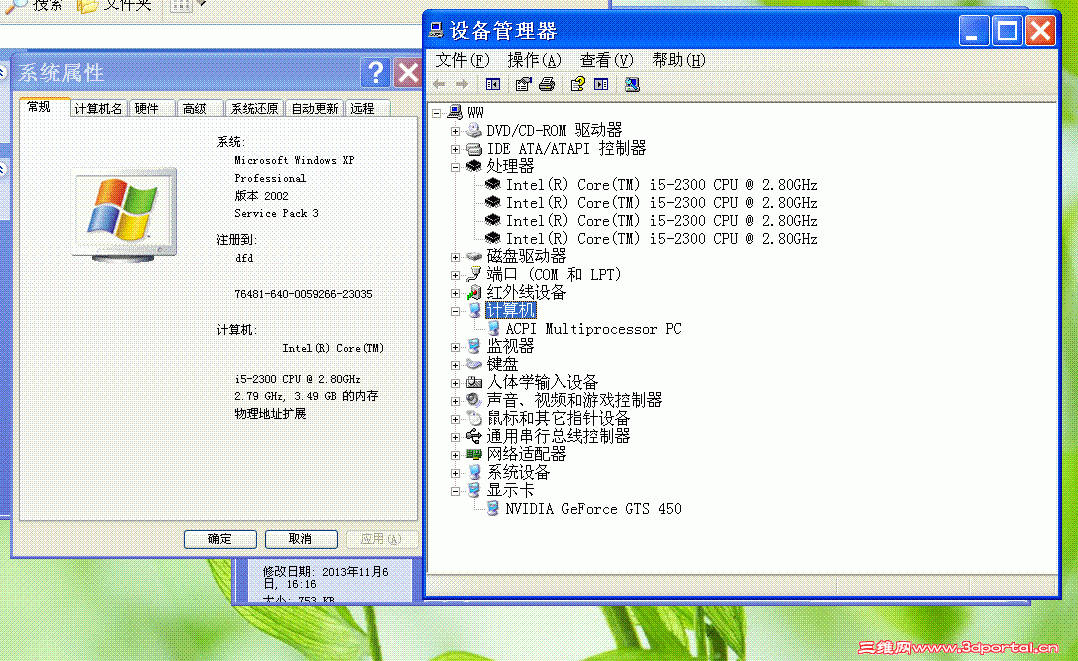This screenshot has width=1078, height=661.
Task: Select 红外线设备 tree item label
Action: 526,292
